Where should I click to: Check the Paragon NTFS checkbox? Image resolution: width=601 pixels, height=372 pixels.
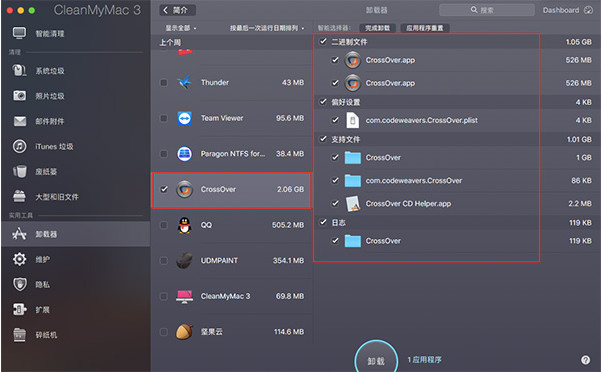(164, 154)
